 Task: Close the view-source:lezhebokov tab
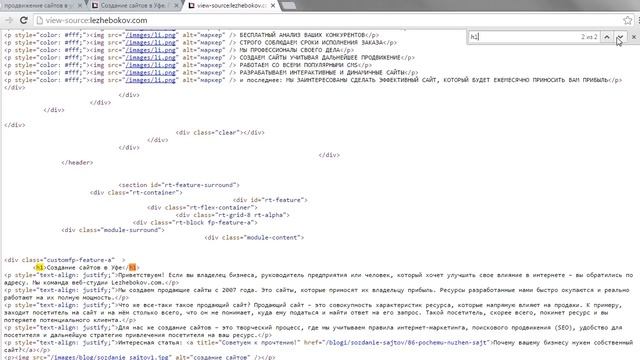click(x=273, y=6)
